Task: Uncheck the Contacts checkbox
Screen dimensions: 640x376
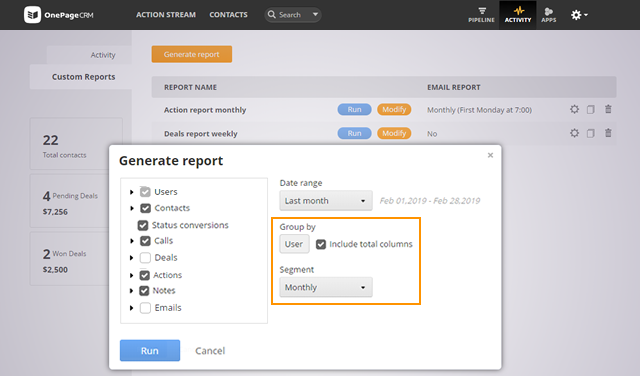Action: pyautogui.click(x=145, y=208)
